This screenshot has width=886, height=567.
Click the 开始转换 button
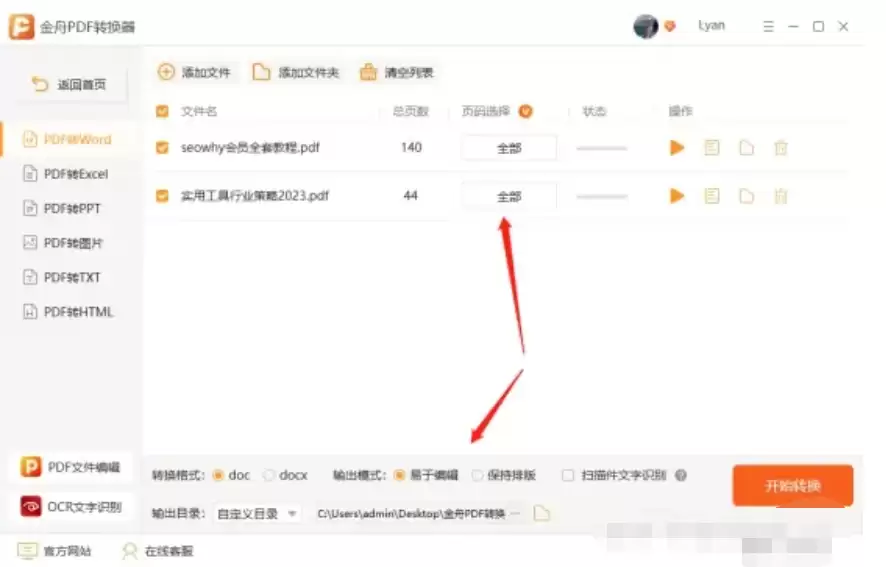pyautogui.click(x=792, y=486)
